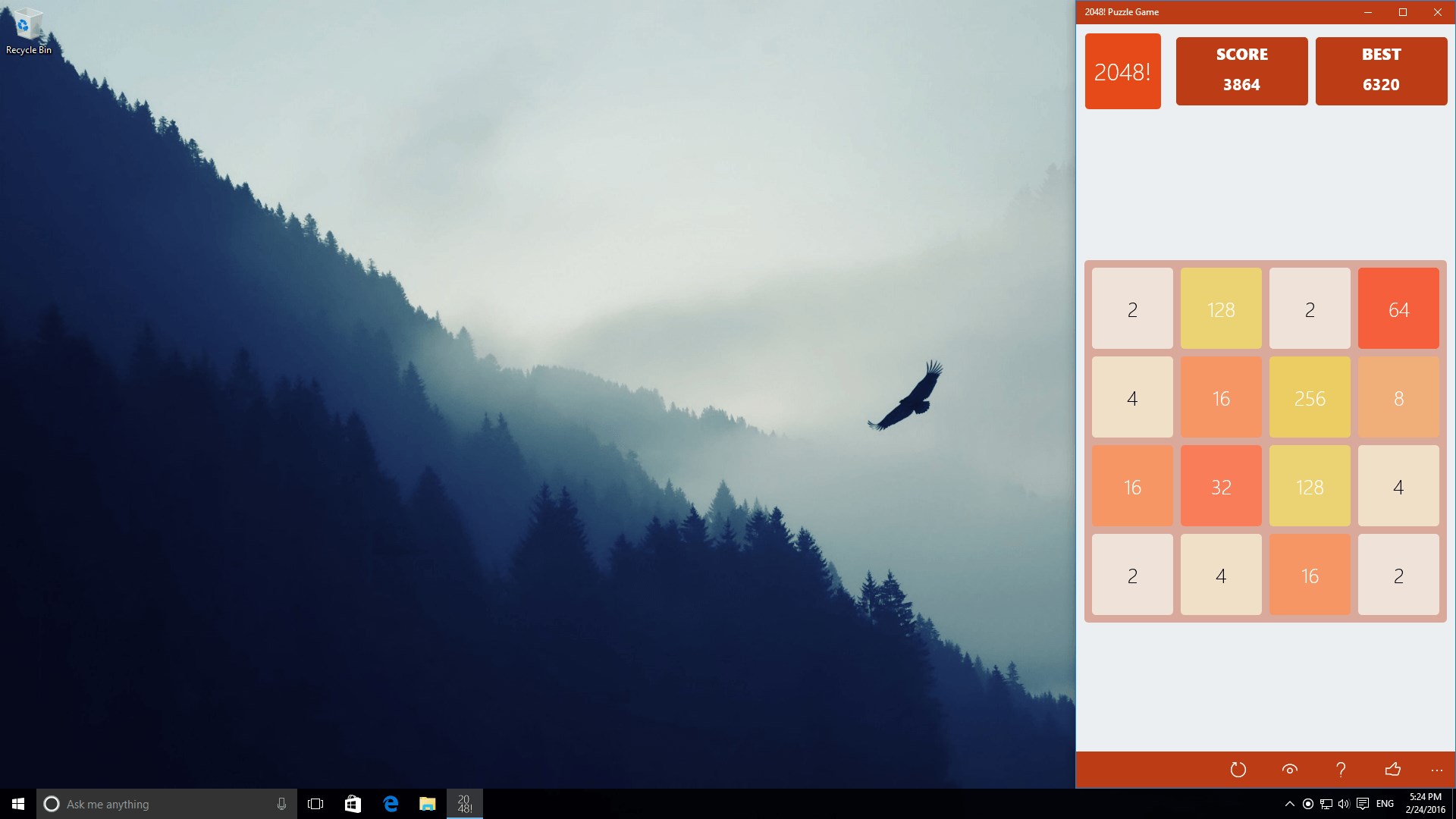Open the Windows Start menu
Screen dimensions: 1456x819
18,804
